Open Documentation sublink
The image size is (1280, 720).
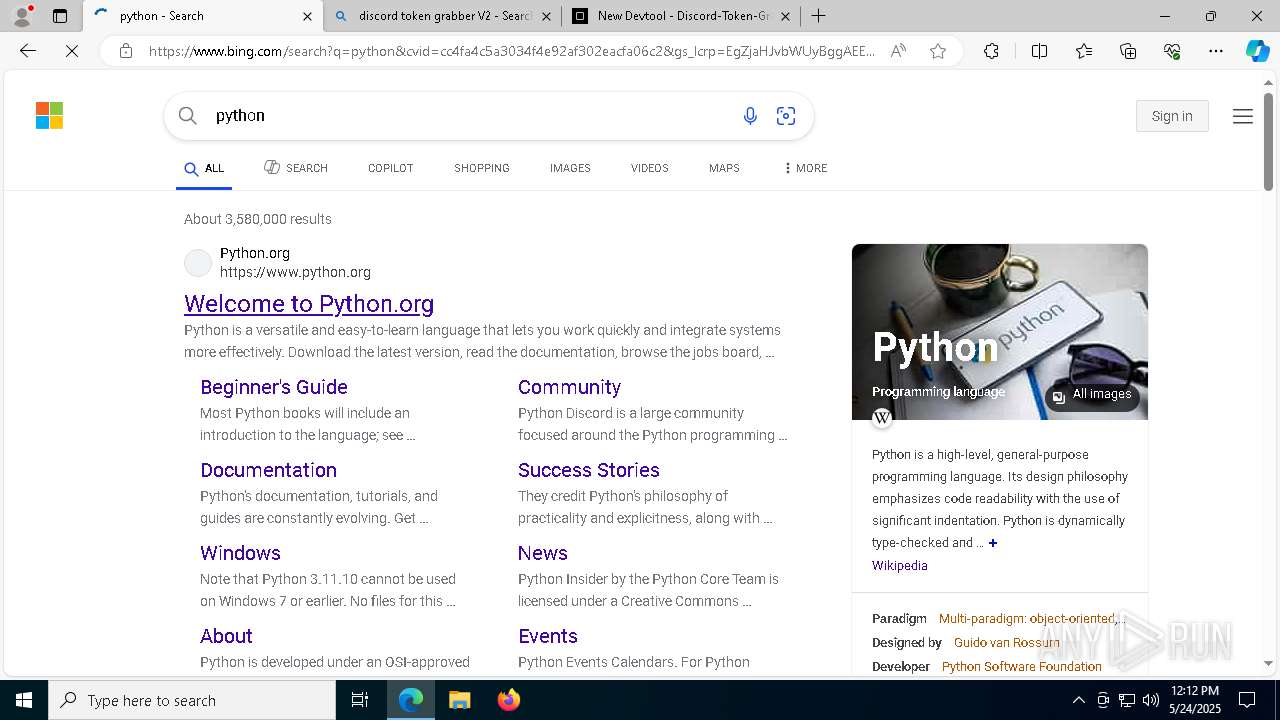(268, 470)
